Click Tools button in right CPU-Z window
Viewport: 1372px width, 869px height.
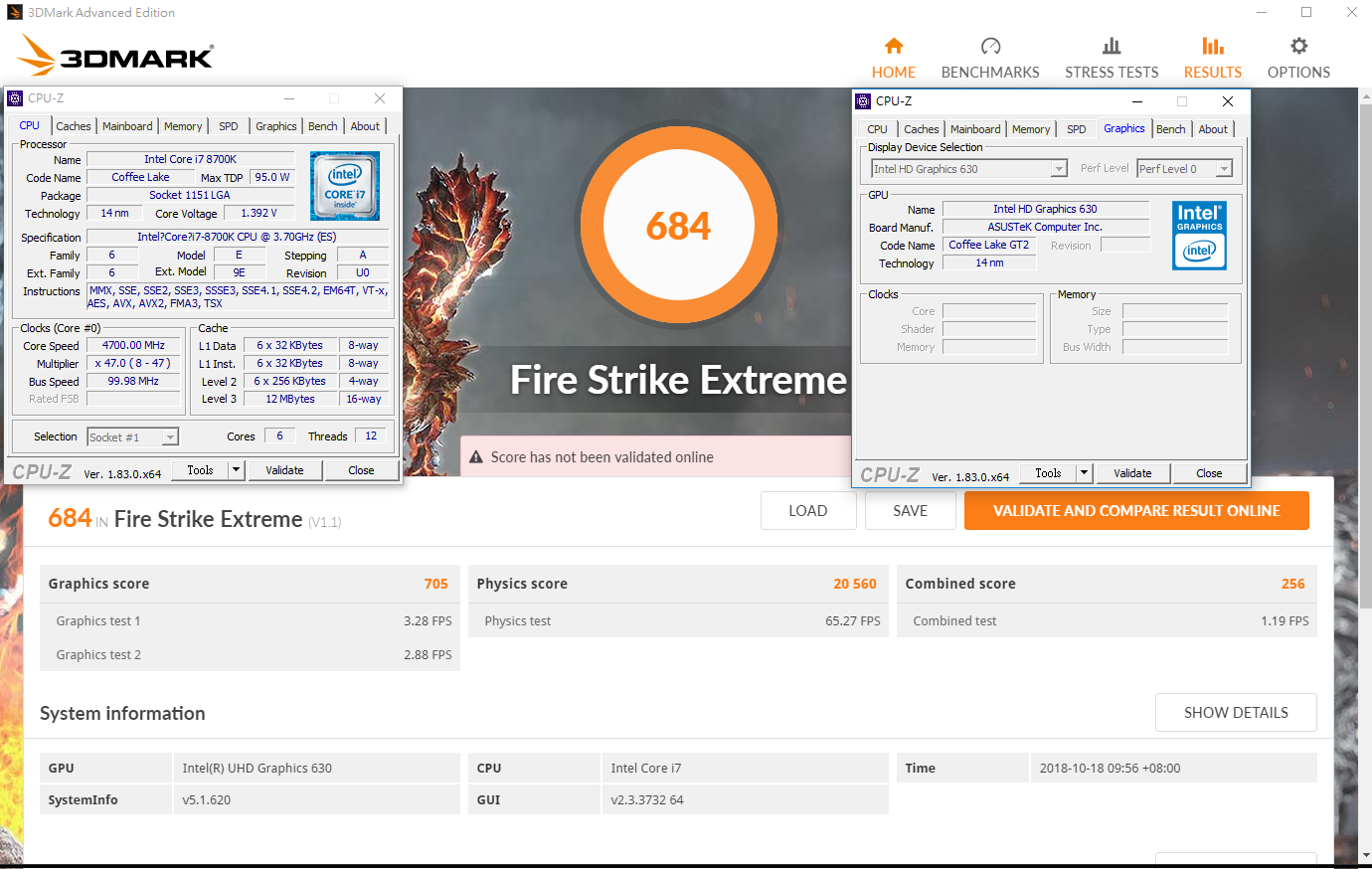(x=1048, y=473)
